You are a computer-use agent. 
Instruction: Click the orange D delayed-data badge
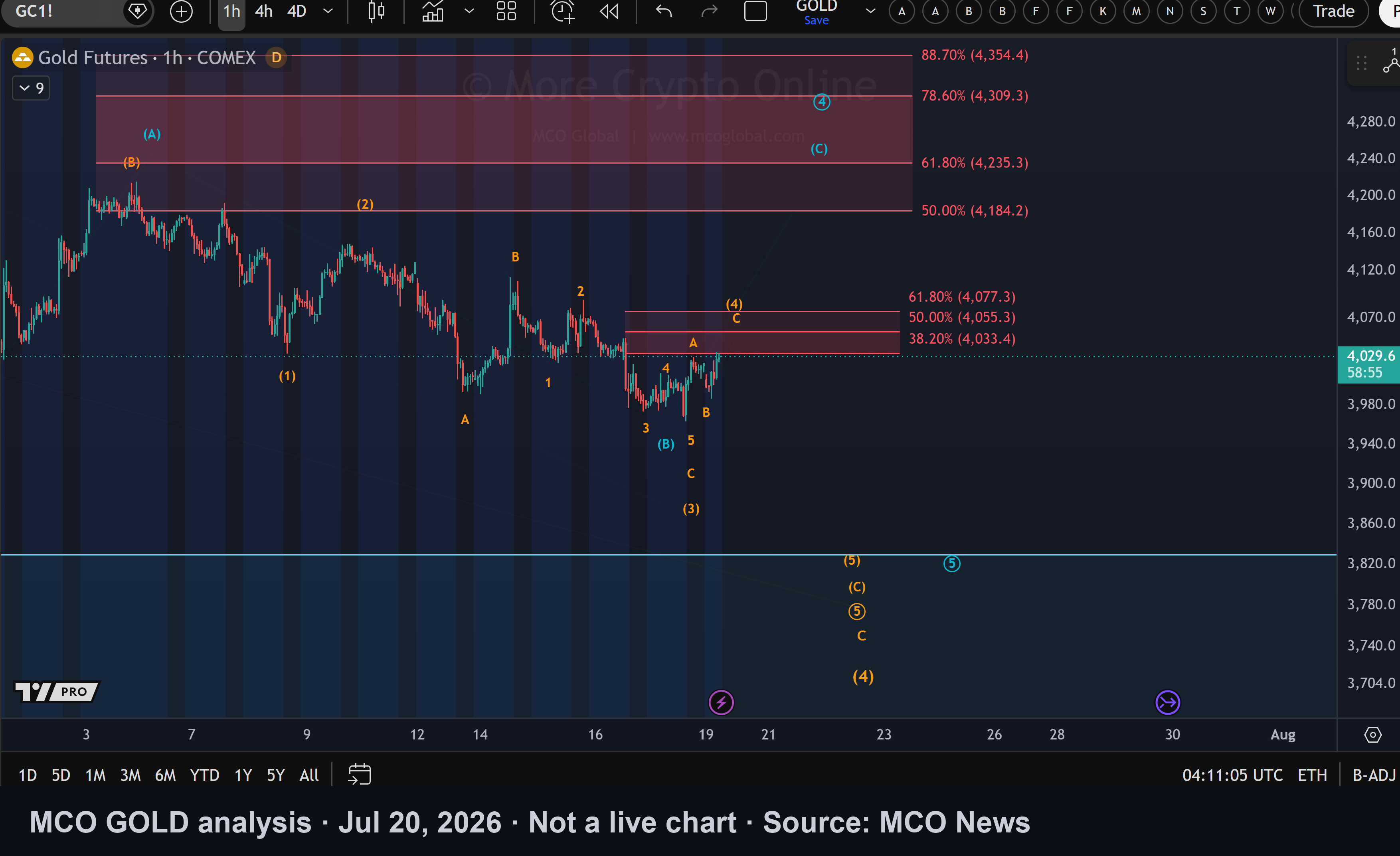tap(276, 57)
